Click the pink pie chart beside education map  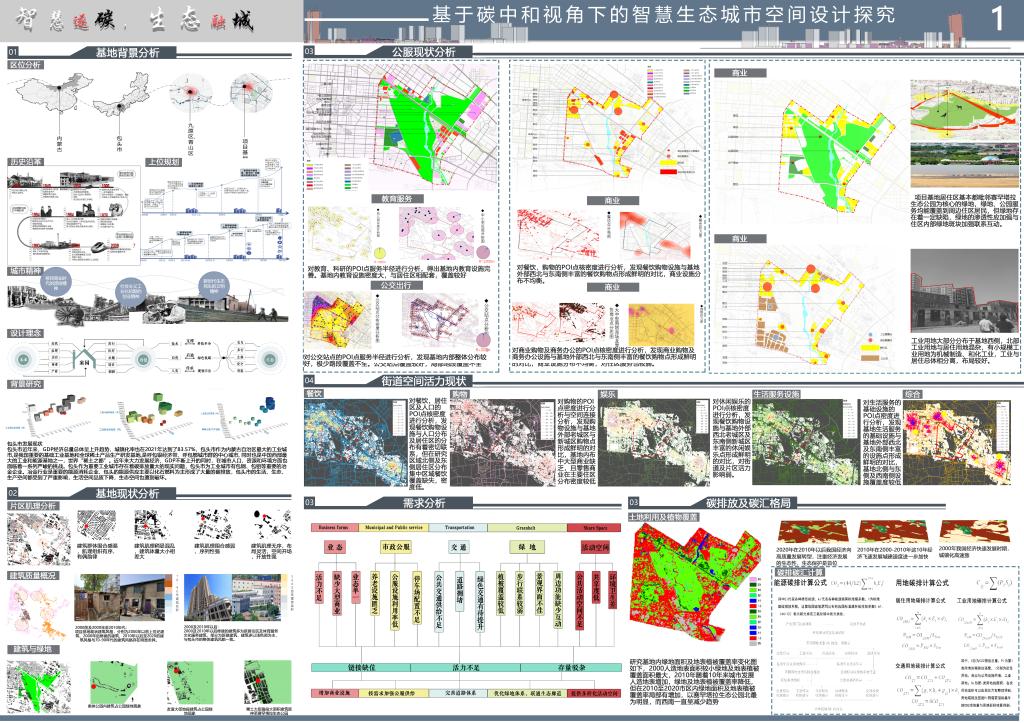click(482, 252)
